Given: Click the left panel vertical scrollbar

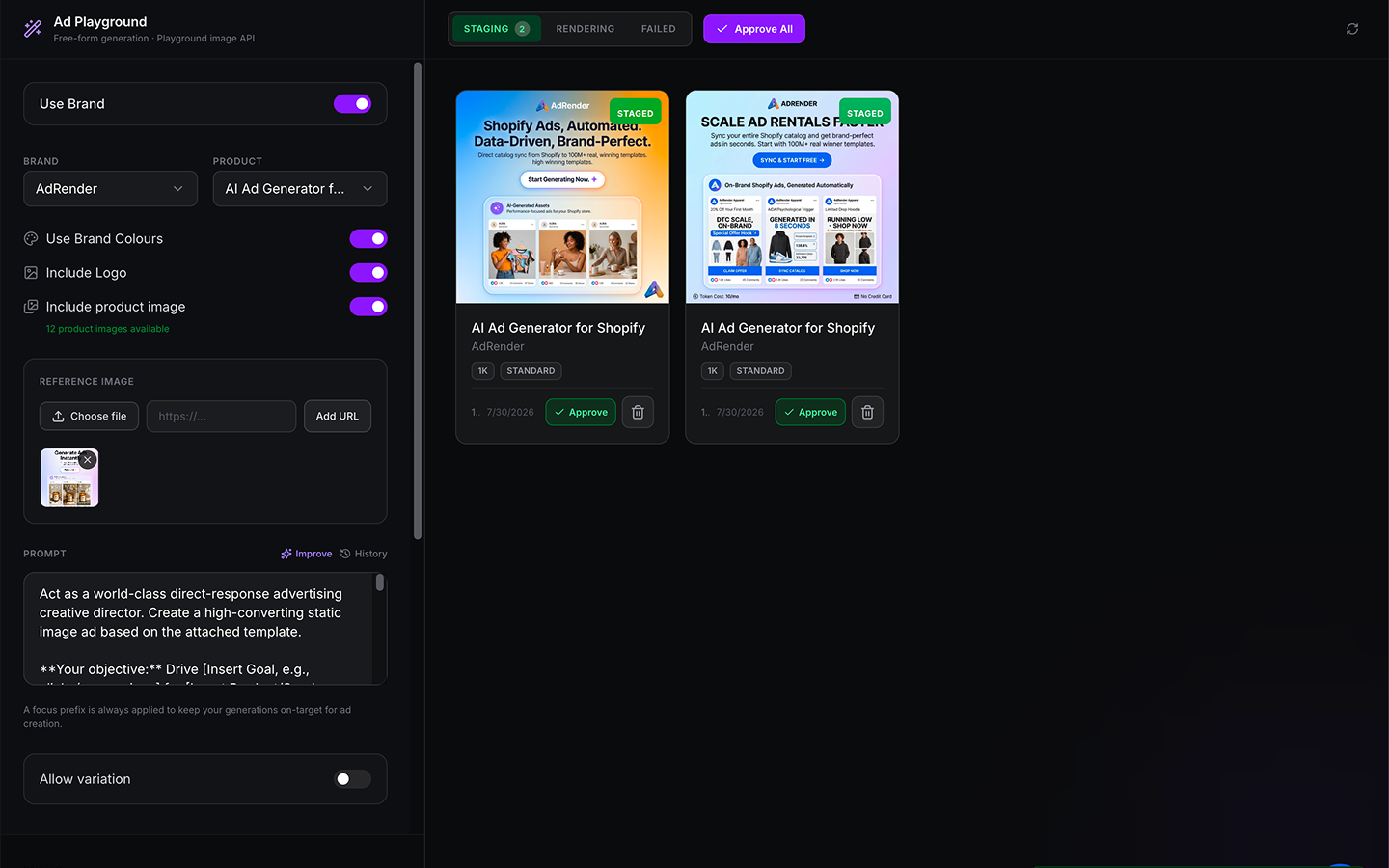Looking at the screenshot, I should coord(418,301).
